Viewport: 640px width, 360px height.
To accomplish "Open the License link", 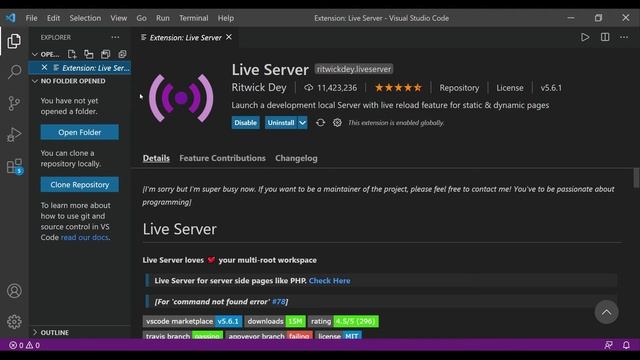I will (x=510, y=88).
